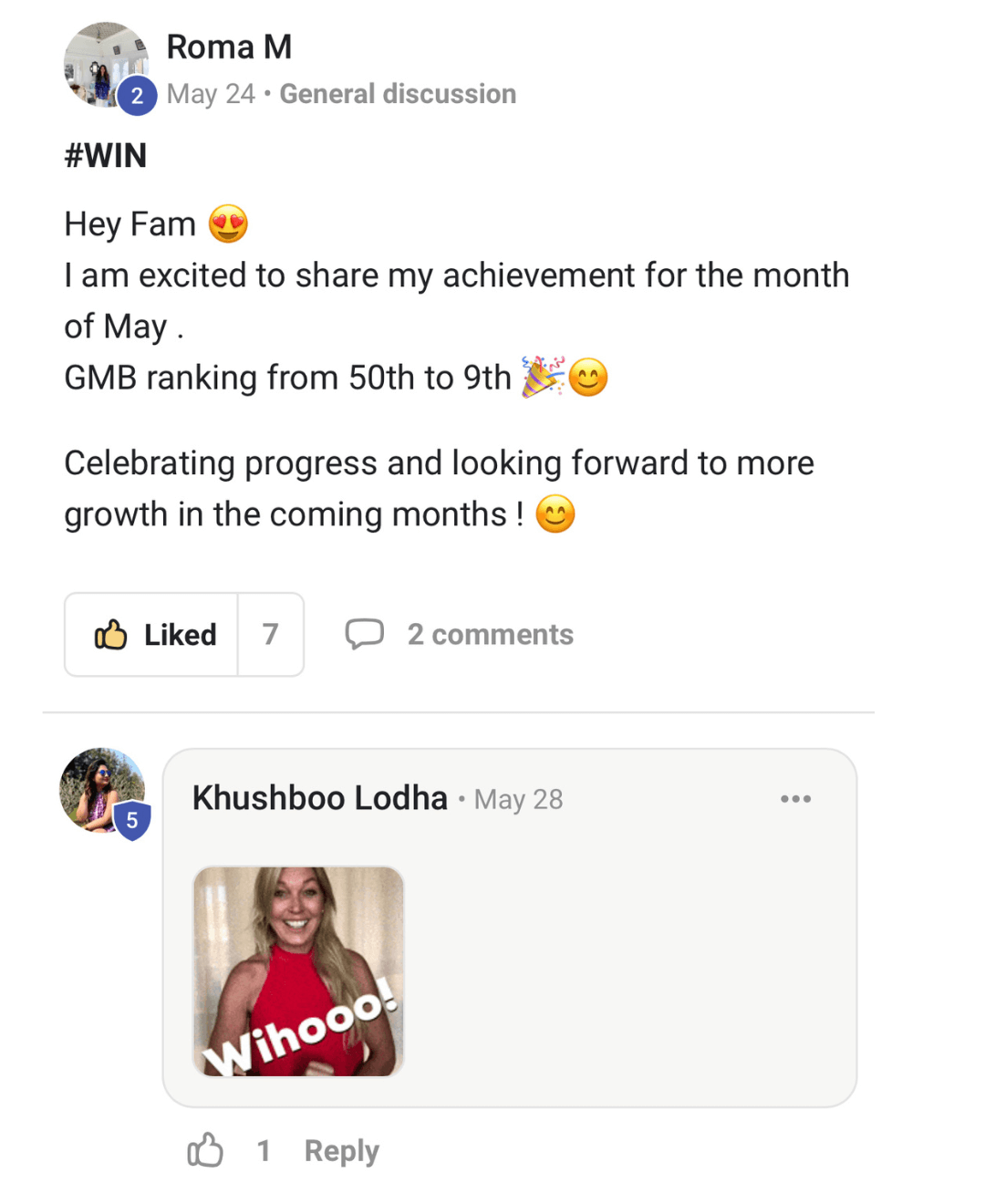Open Roma M's profile picture

click(102, 62)
